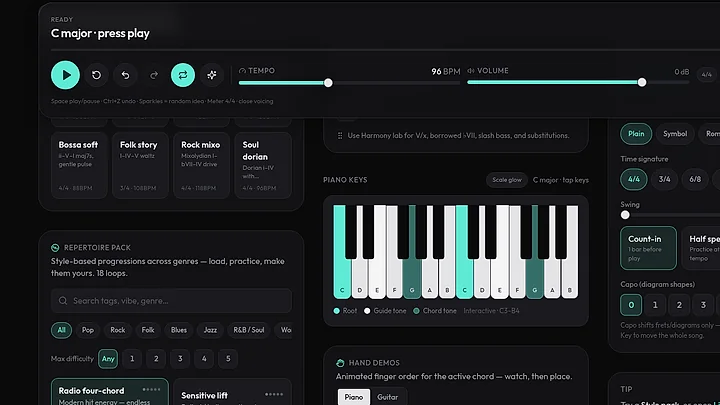This screenshot has width=720, height=405.
Task: Filter repertoire by Pop
Action: tap(88, 330)
